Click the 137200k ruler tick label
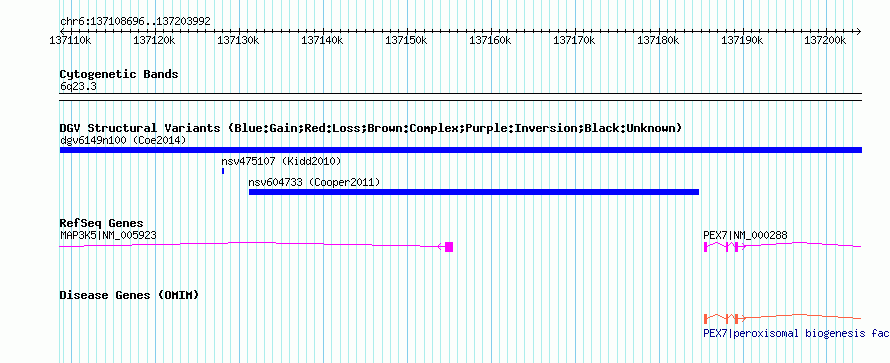The image size is (890, 363). point(826,41)
